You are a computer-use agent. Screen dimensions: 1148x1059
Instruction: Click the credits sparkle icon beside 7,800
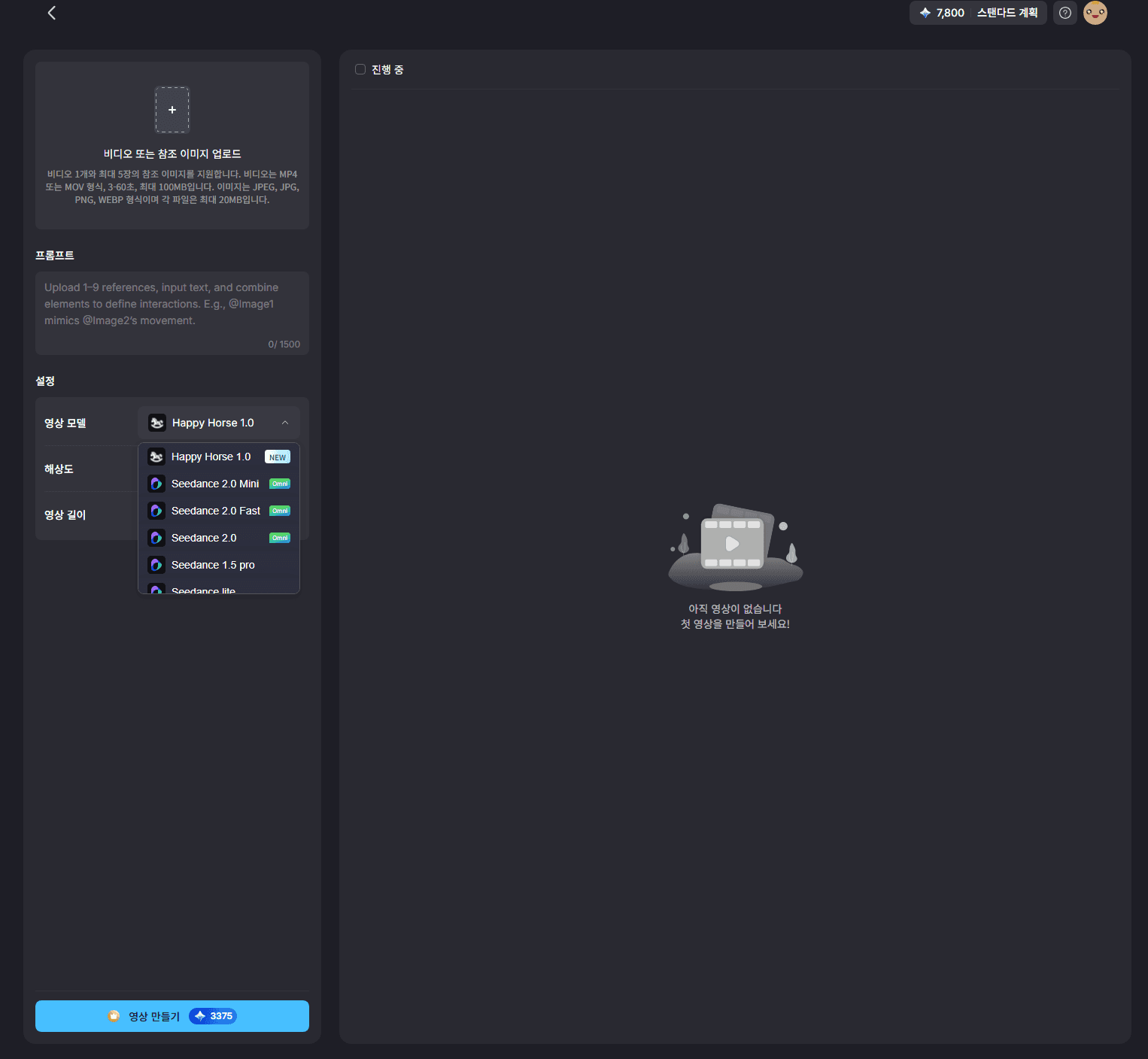pyautogui.click(x=925, y=13)
